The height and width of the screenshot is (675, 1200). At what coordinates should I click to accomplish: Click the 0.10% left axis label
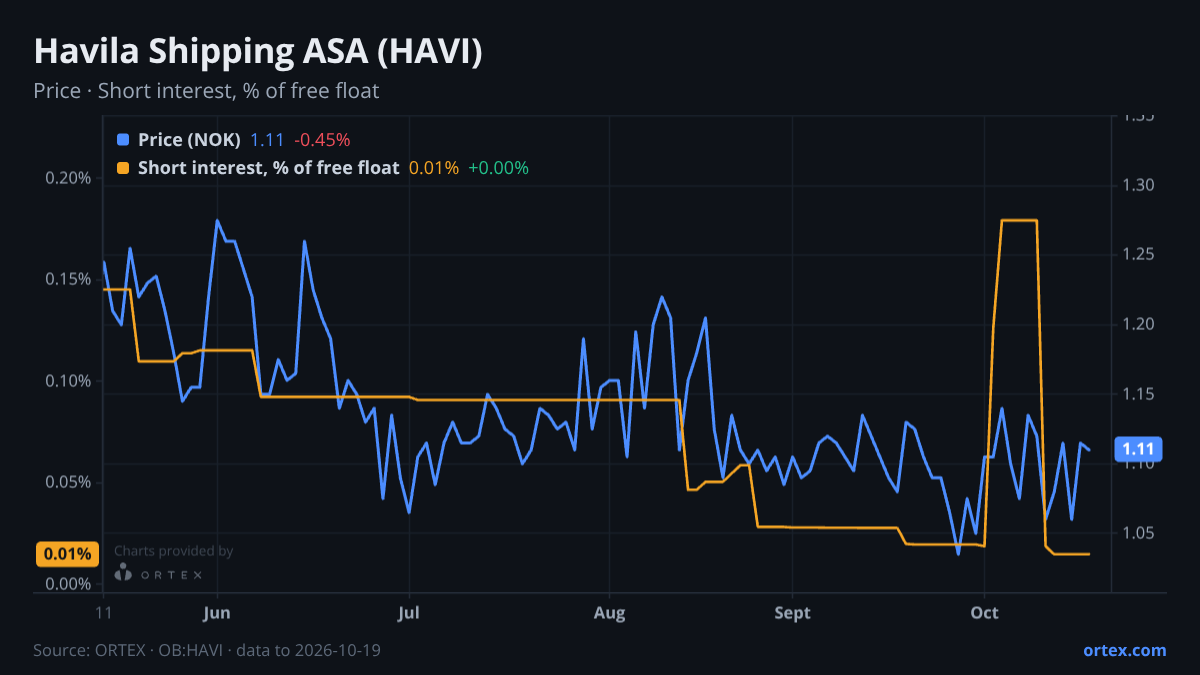68,381
